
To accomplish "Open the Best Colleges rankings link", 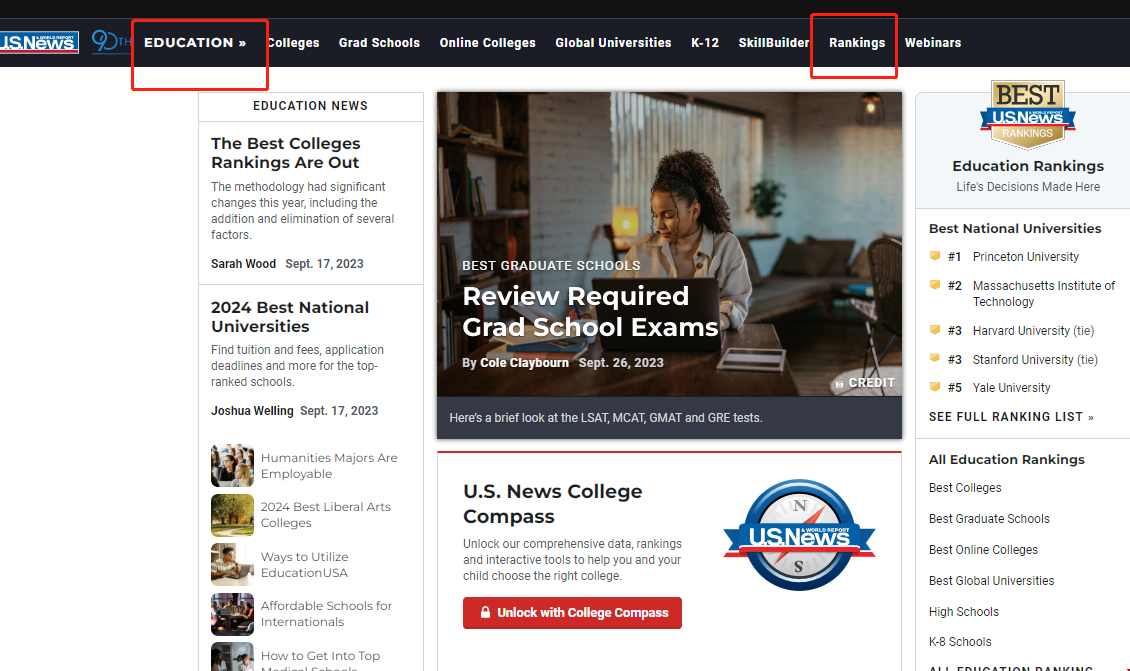I will [965, 488].
